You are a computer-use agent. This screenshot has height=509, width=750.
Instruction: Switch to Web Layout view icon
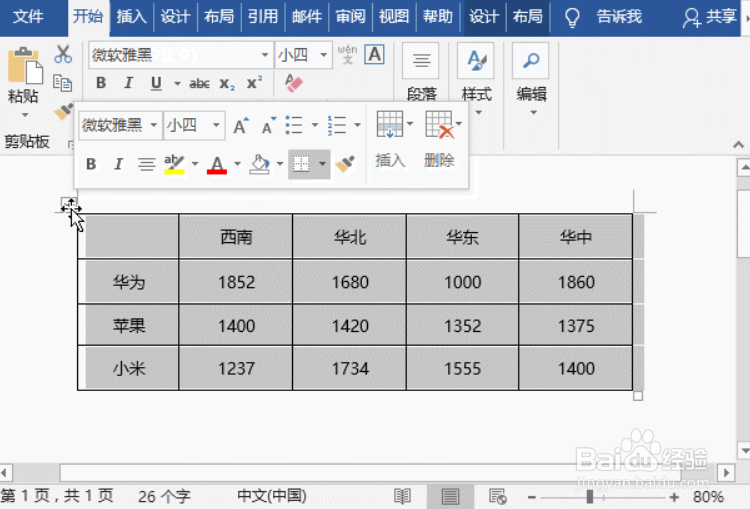(x=497, y=497)
